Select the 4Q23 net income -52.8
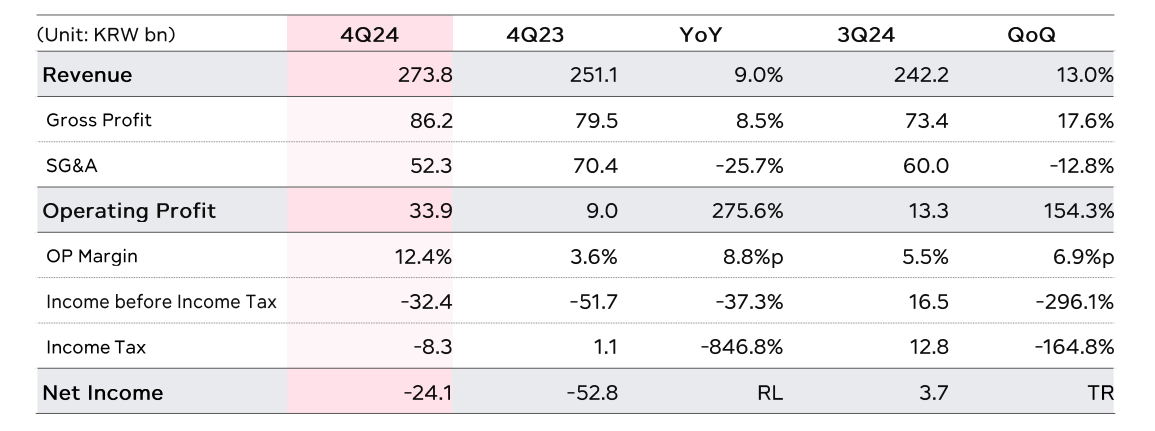Screen dimensions: 1155x431 (x=590, y=393)
